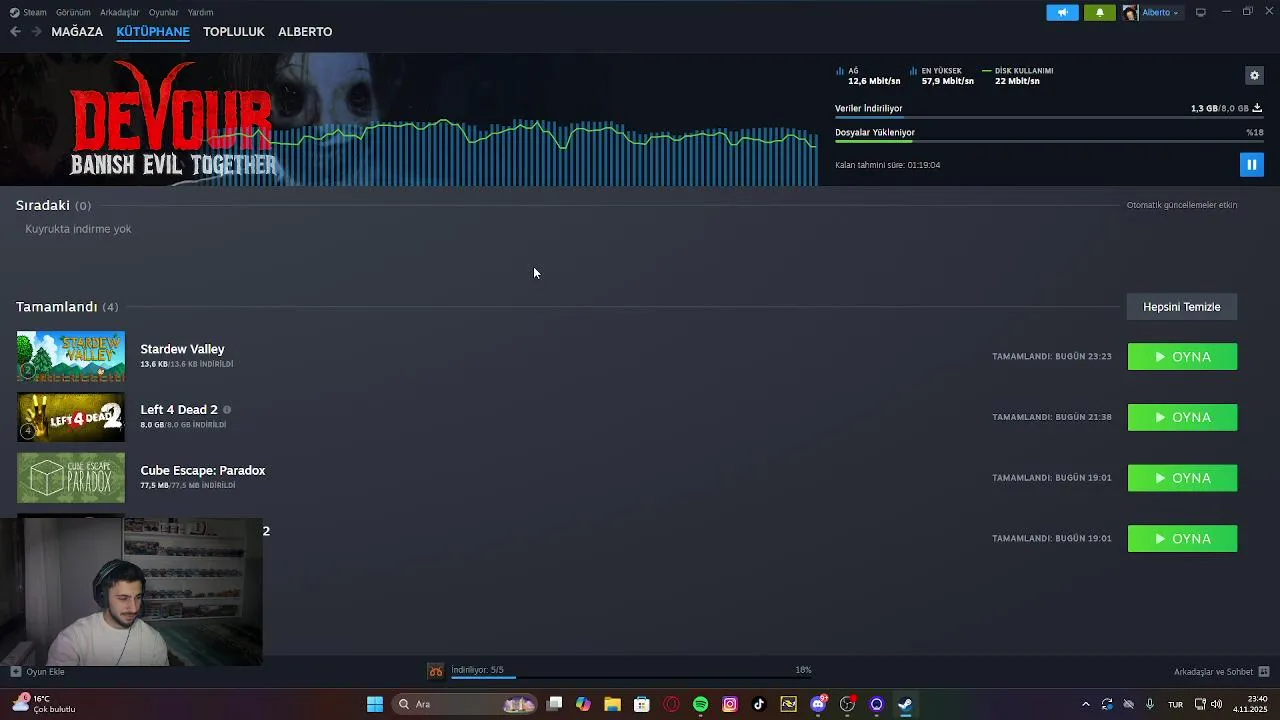
Task: Open TikTok from taskbar
Action: 759,704
